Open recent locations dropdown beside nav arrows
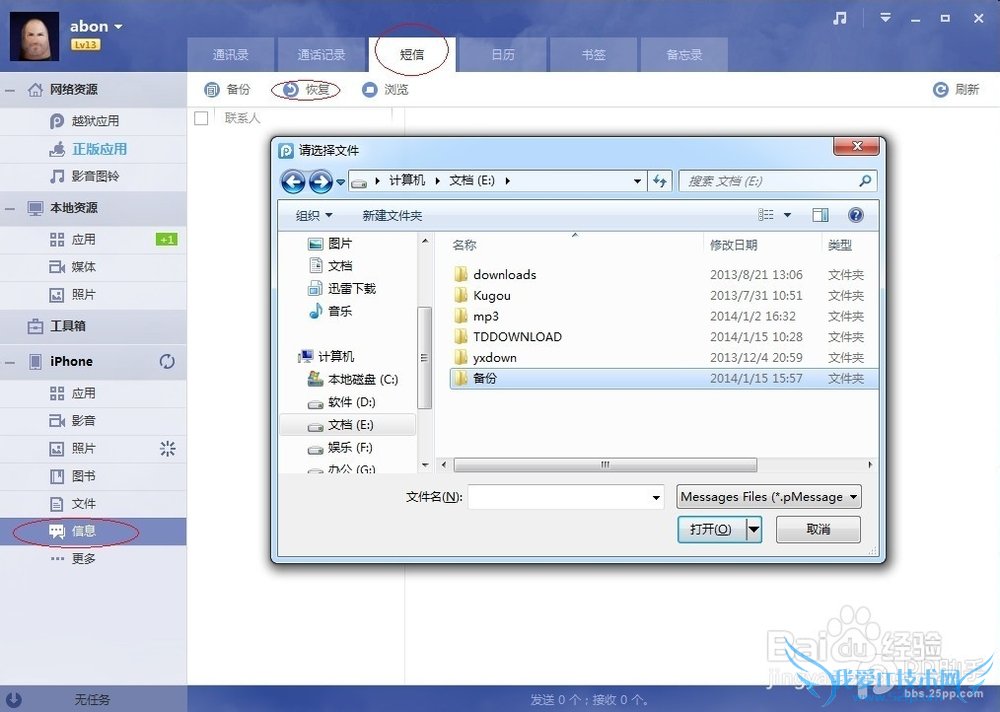Viewport: 1000px width, 712px height. click(341, 182)
